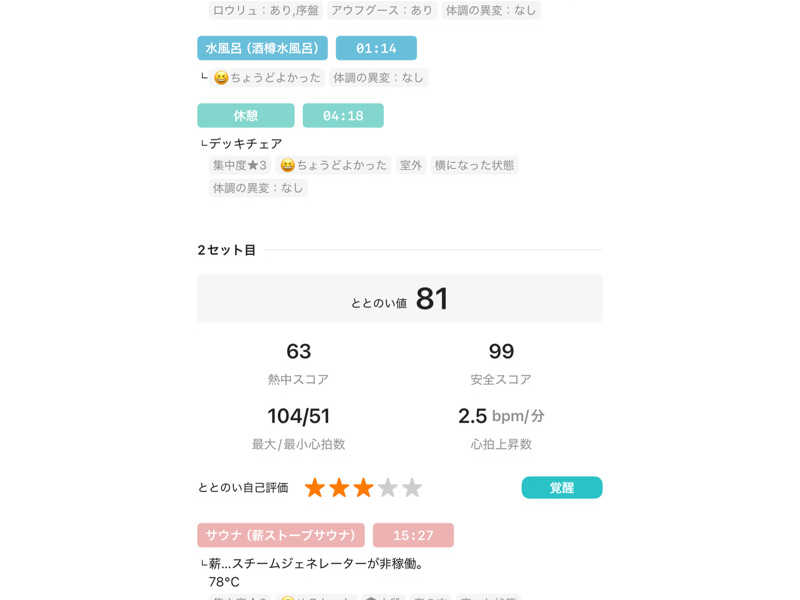Click the 2セット目 section heading
Screen dimensions: 800x600
[227, 250]
